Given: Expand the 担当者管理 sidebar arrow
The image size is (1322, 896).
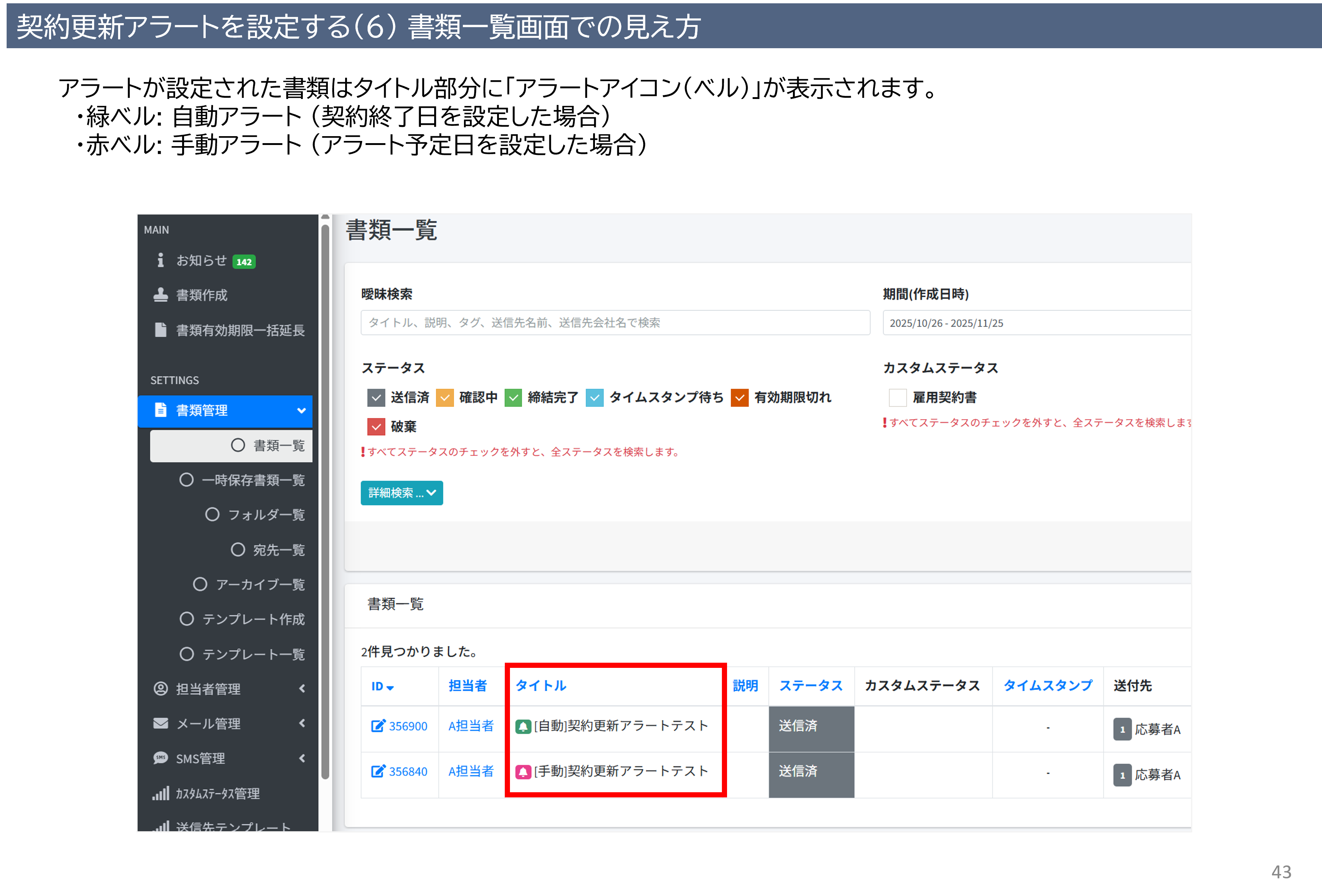Looking at the screenshot, I should click(302, 689).
